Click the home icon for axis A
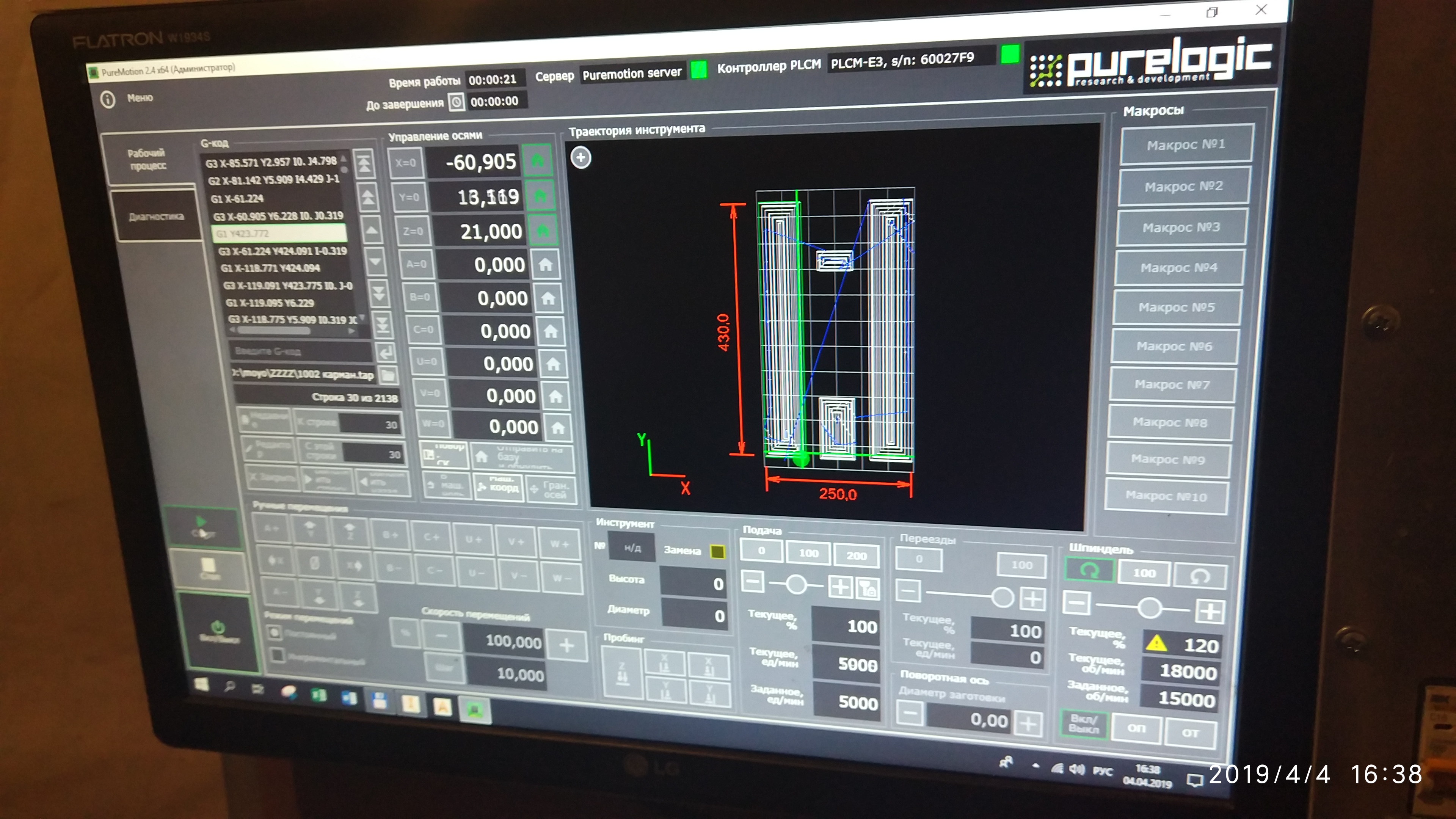The height and width of the screenshot is (819, 1456). tap(546, 265)
